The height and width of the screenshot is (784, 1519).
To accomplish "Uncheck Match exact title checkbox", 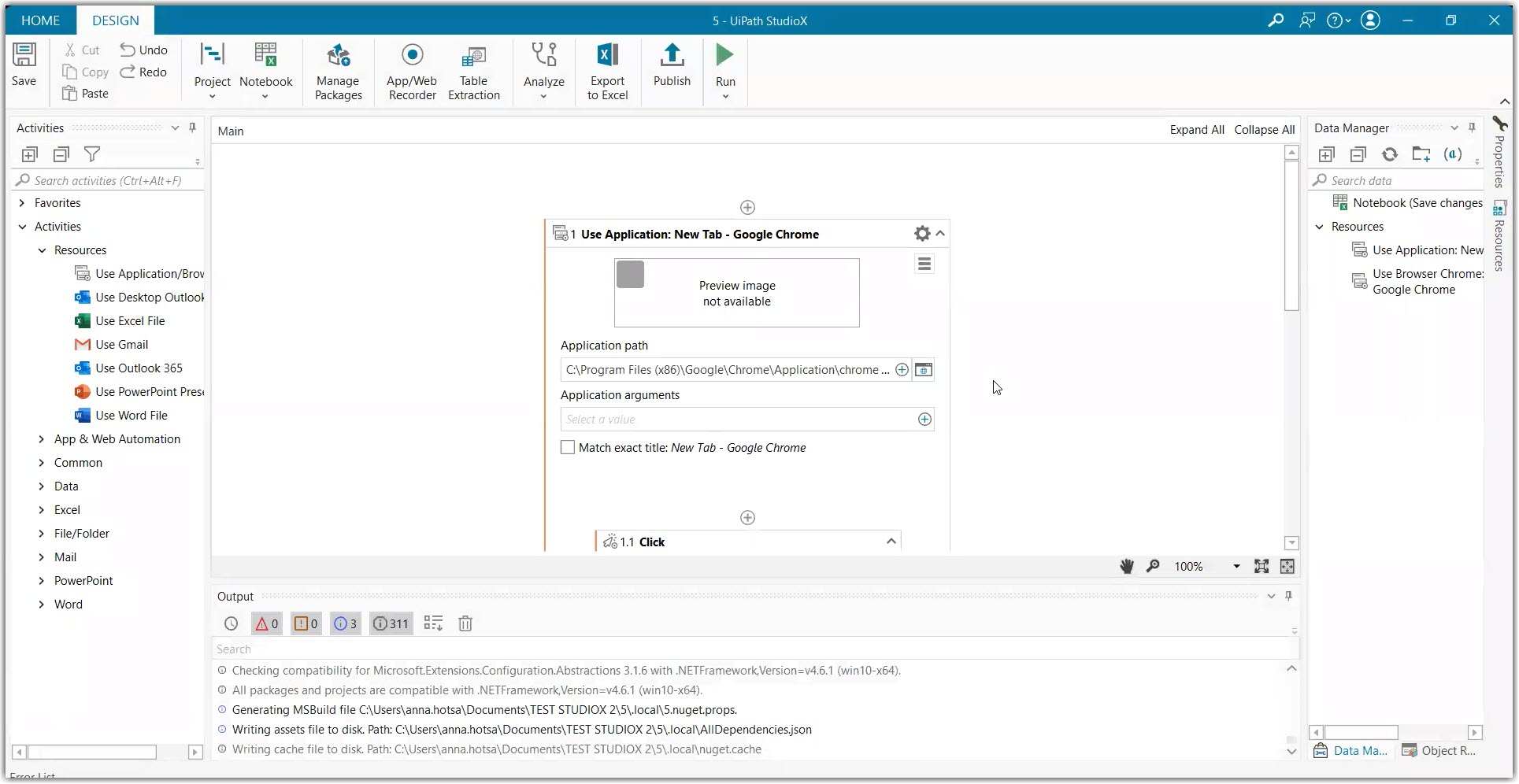I will [x=567, y=447].
